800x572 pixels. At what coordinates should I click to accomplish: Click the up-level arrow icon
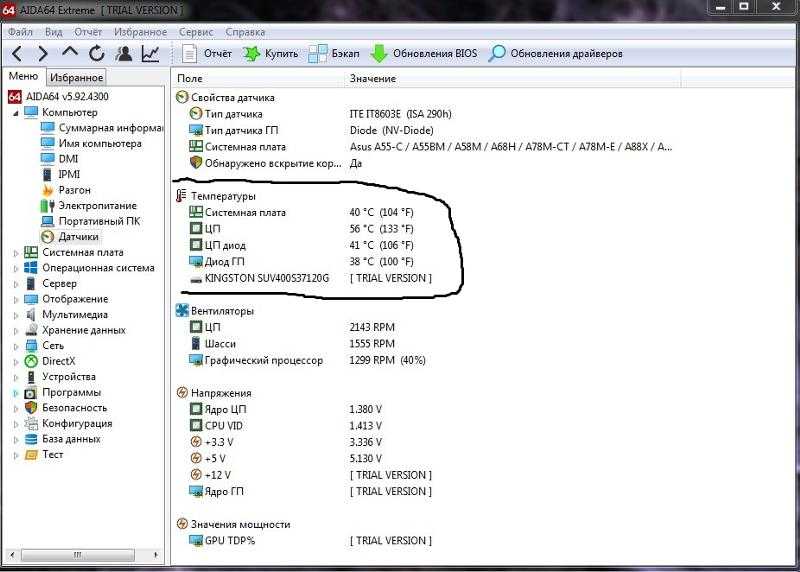click(69, 52)
